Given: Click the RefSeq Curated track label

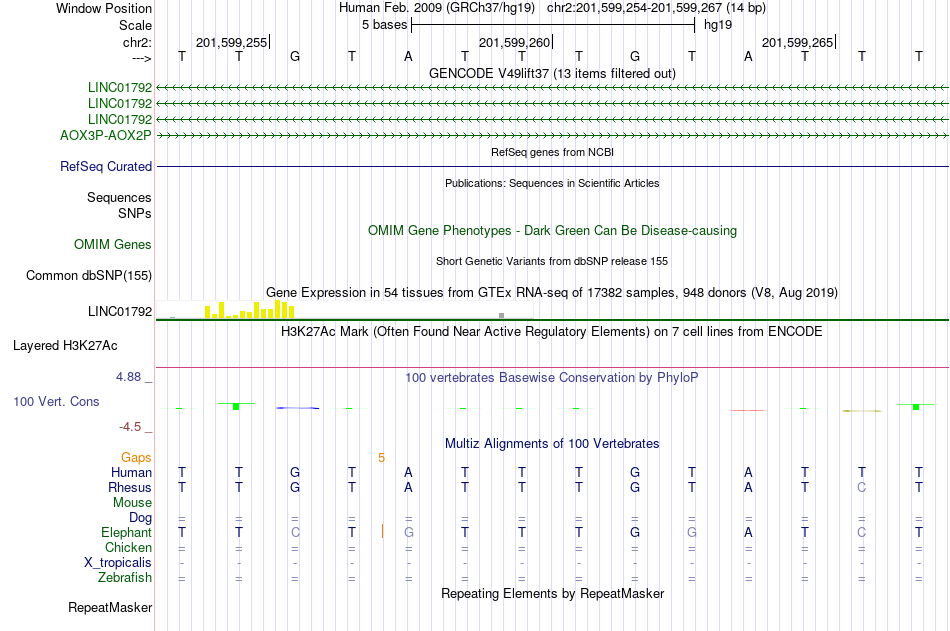Looking at the screenshot, I should pos(106,166).
